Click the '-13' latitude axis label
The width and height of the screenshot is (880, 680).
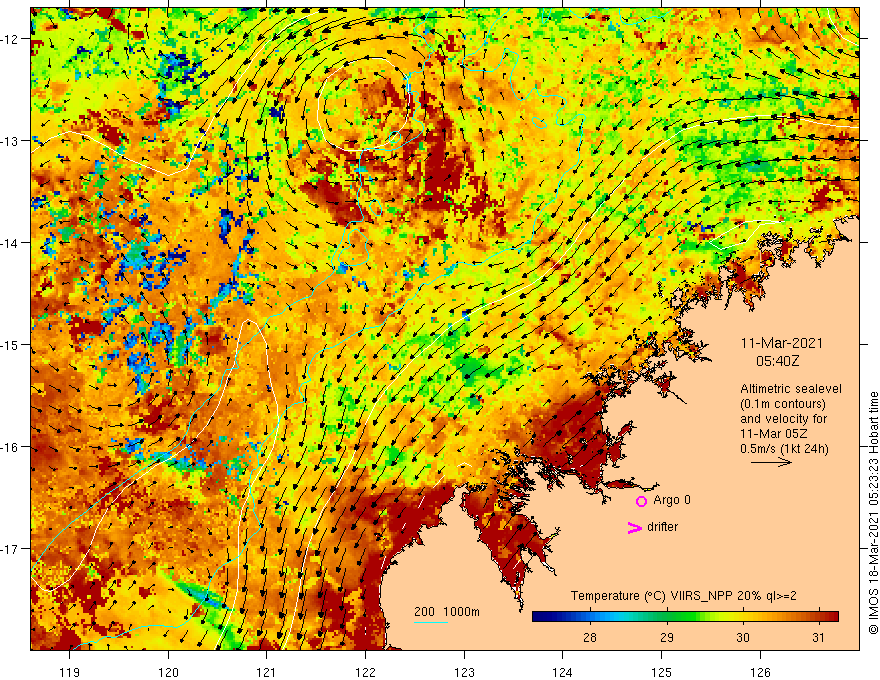coord(11,141)
